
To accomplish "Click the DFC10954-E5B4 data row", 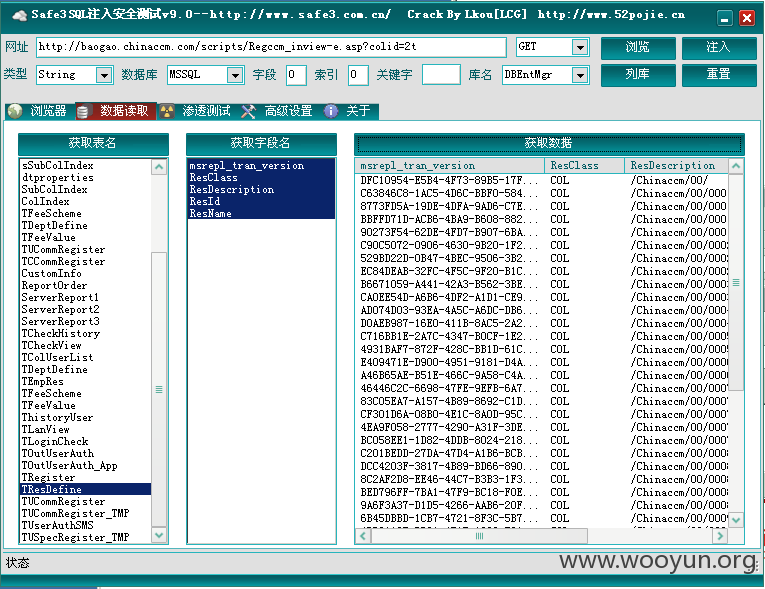I will pyautogui.click(x=542, y=180).
